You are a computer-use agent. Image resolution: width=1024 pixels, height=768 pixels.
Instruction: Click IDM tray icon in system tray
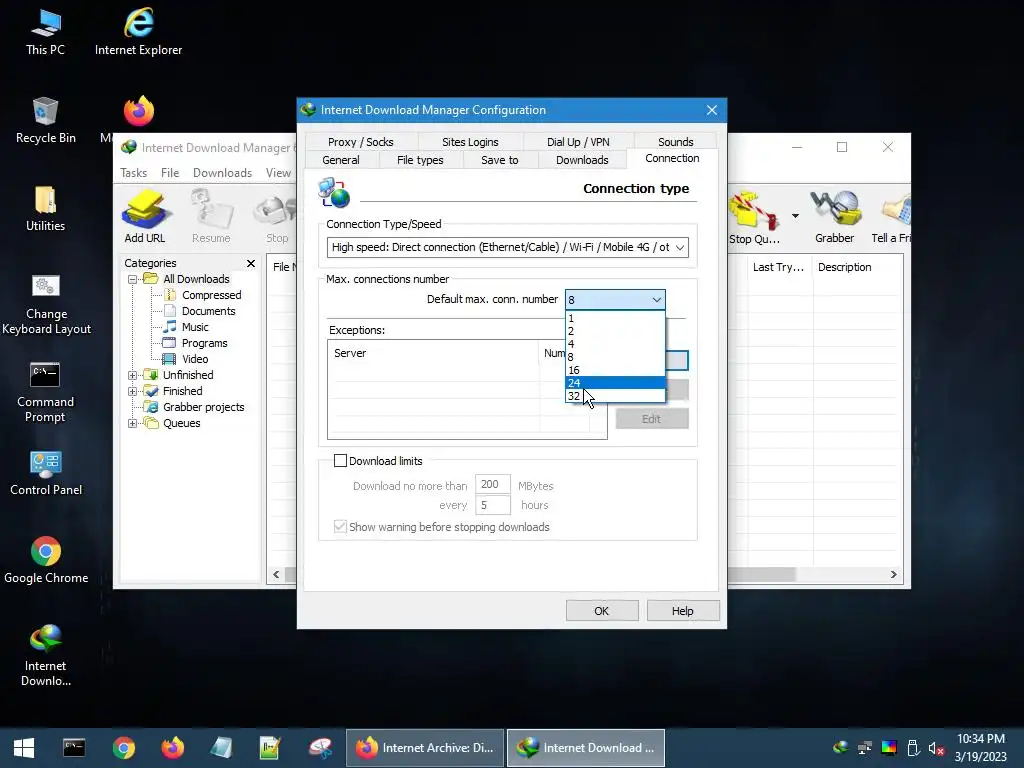pos(841,748)
